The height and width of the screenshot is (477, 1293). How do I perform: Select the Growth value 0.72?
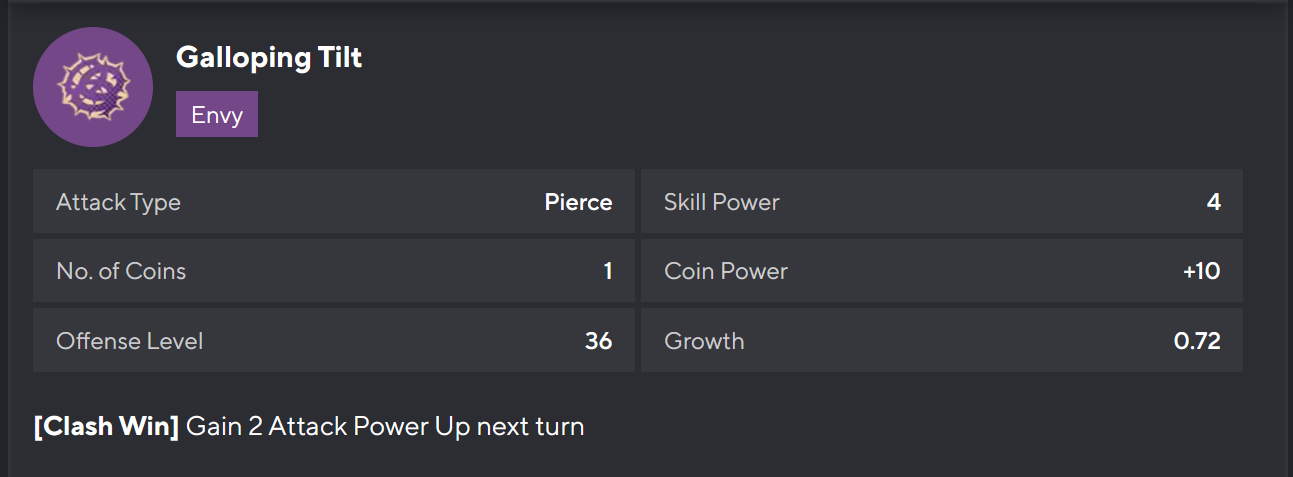[x=1197, y=341]
